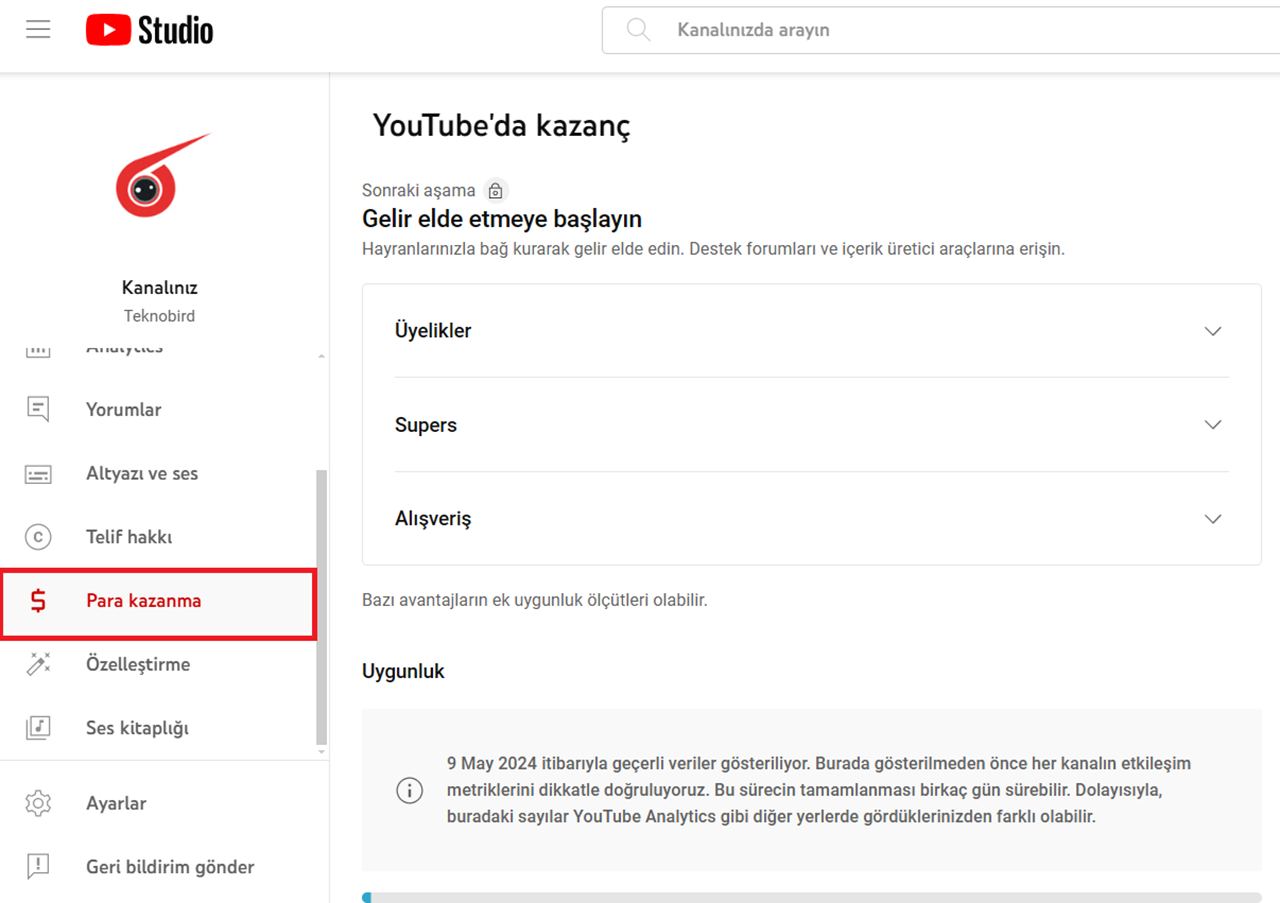1280x903 pixels.
Task: Click the sidebar scrollbar thumb
Action: (x=321, y=605)
